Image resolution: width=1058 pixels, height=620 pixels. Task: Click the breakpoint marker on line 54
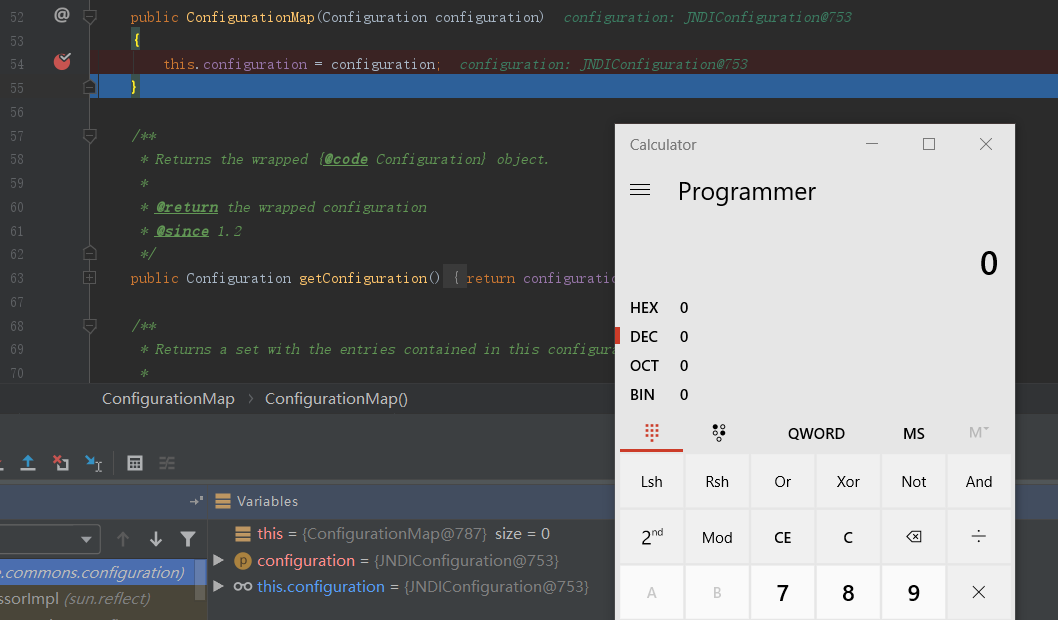coord(62,62)
